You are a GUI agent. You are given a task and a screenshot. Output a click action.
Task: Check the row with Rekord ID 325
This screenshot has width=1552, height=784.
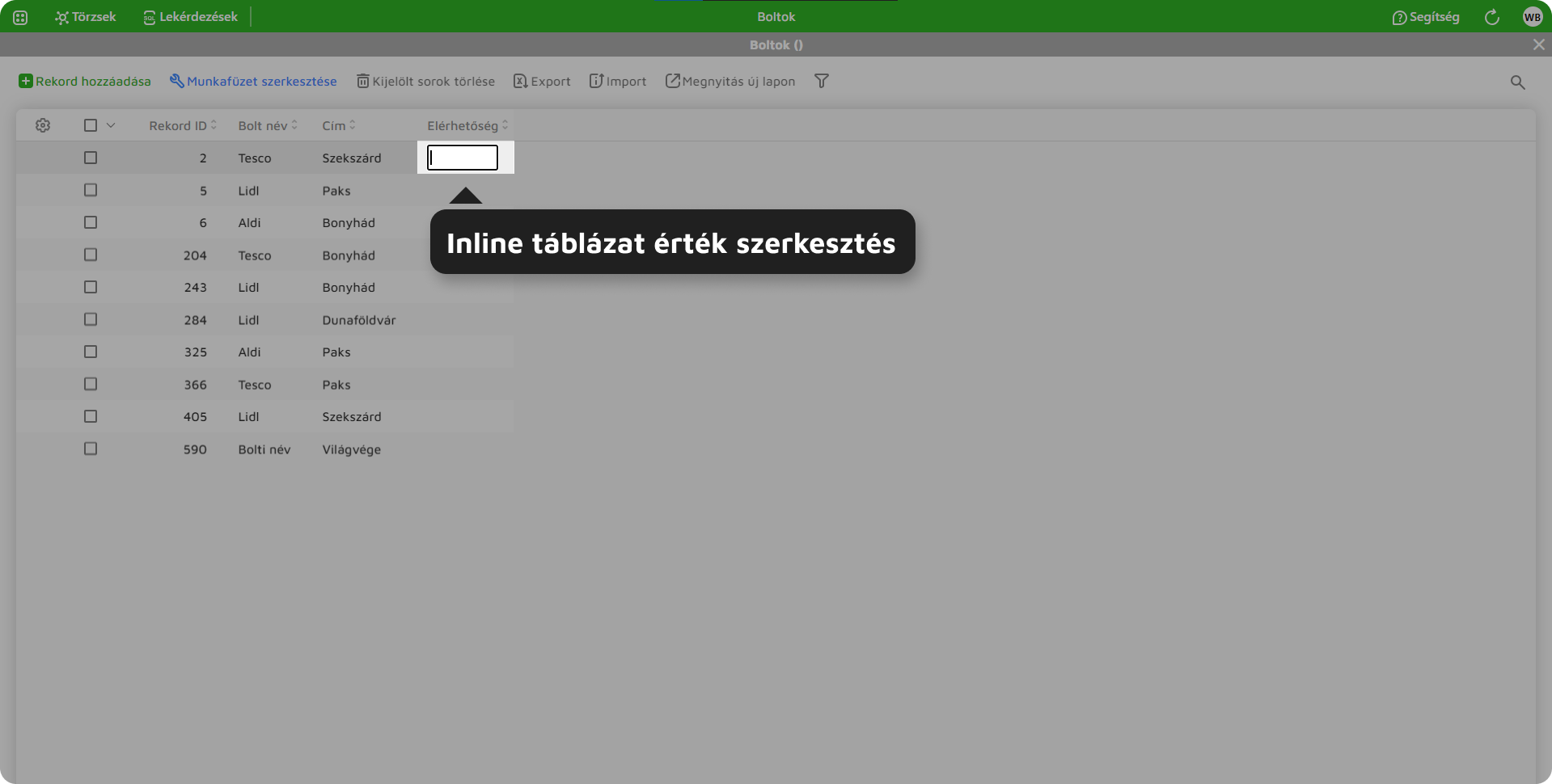91,352
